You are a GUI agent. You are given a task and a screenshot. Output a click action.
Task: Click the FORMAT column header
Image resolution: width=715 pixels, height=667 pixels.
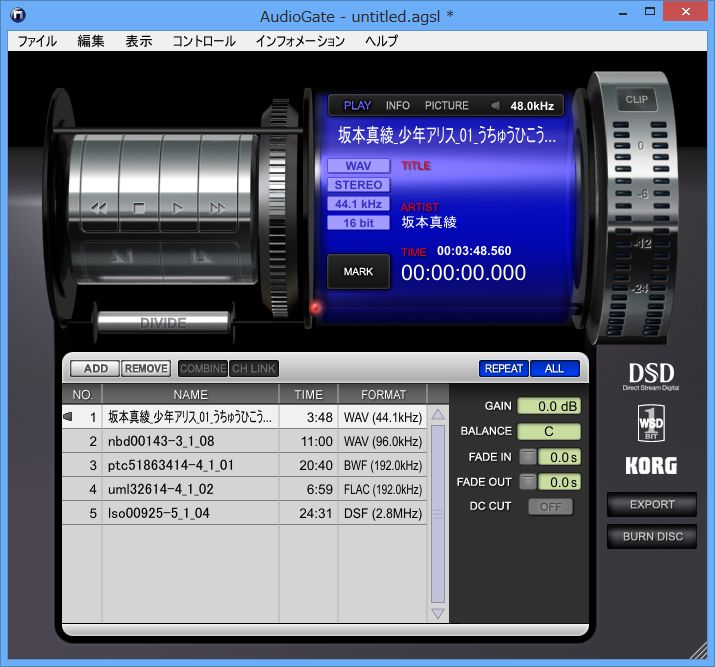[x=383, y=394]
